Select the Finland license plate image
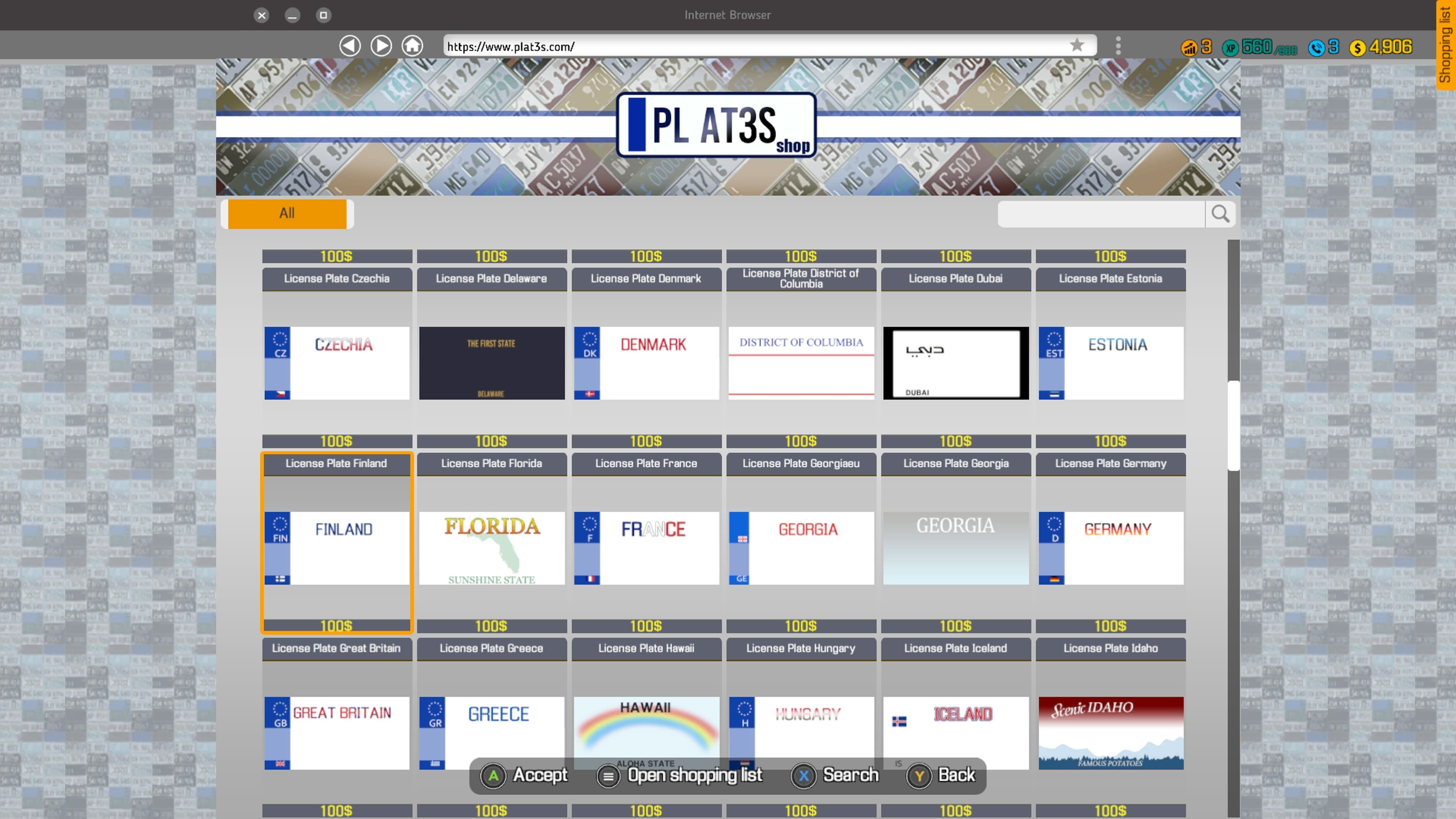The image size is (1456, 819). click(337, 548)
